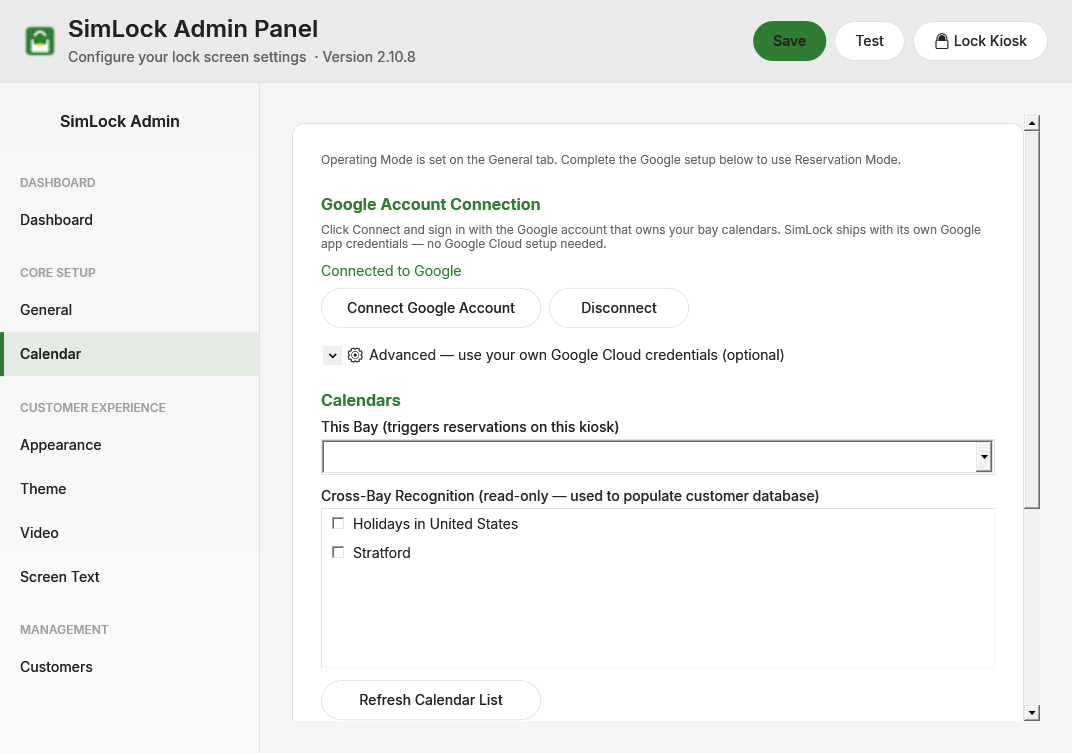Viewport: 1072px width, 753px height.
Task: Click the padlock icon in Lock Kiosk button
Action: [941, 41]
